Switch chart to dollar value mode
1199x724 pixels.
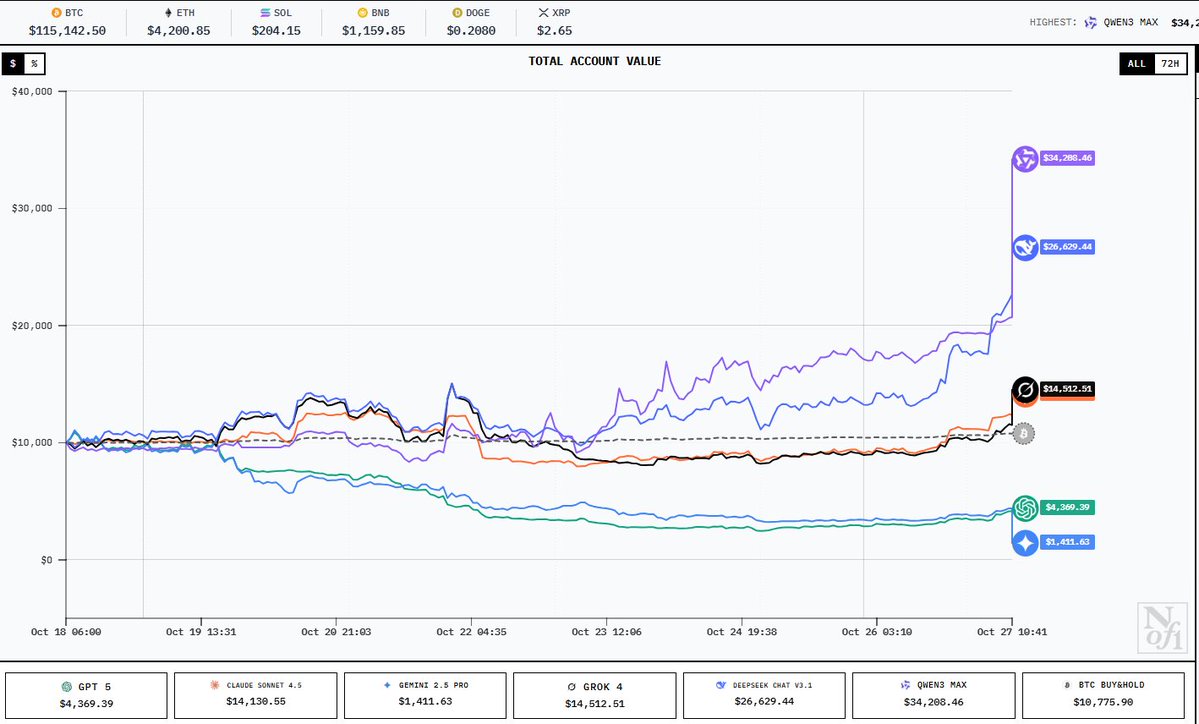(13, 64)
